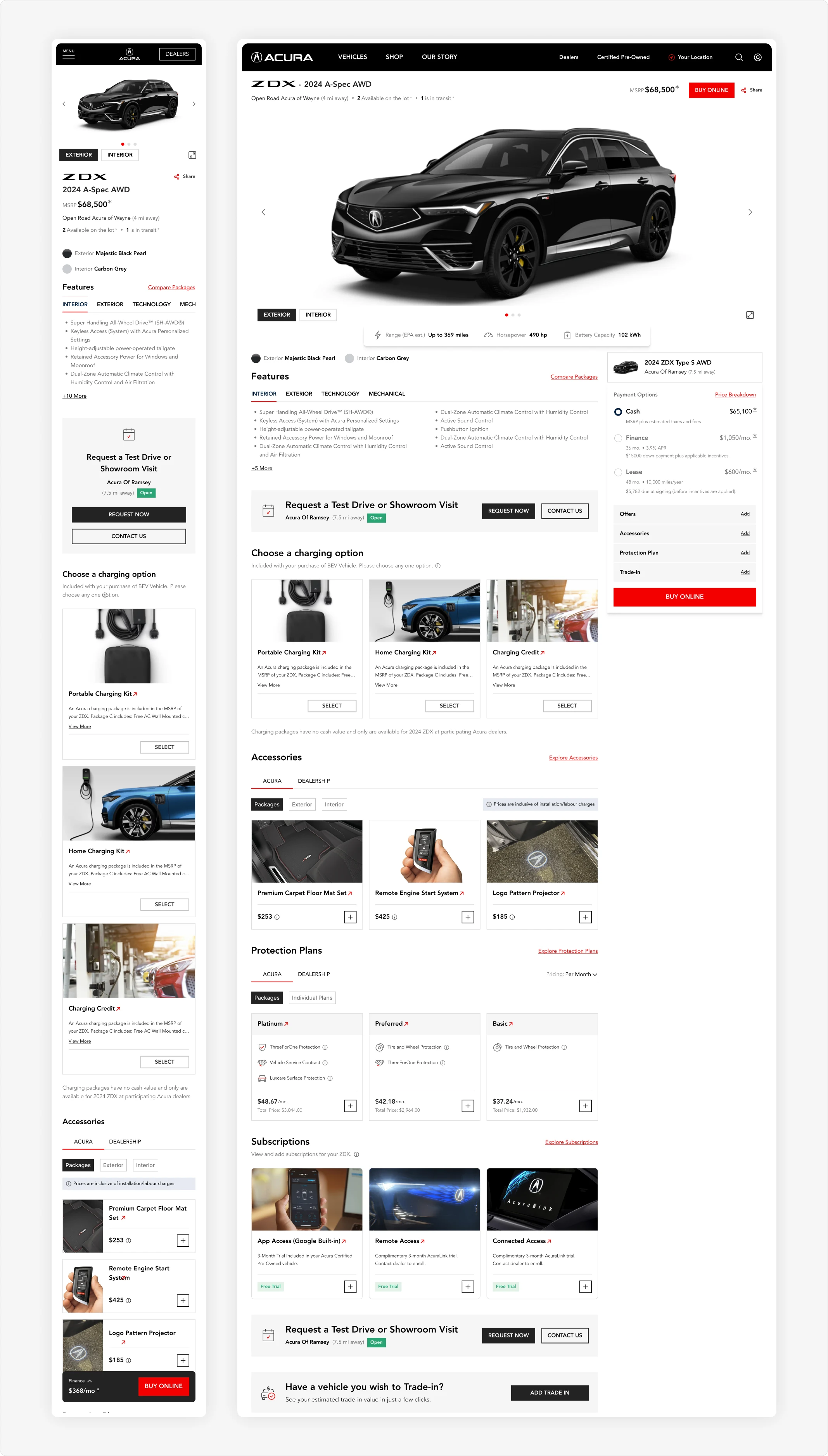The width and height of the screenshot is (828, 1456).
Task: Click the Share icon beside desktop Buy Online
Action: (743, 90)
